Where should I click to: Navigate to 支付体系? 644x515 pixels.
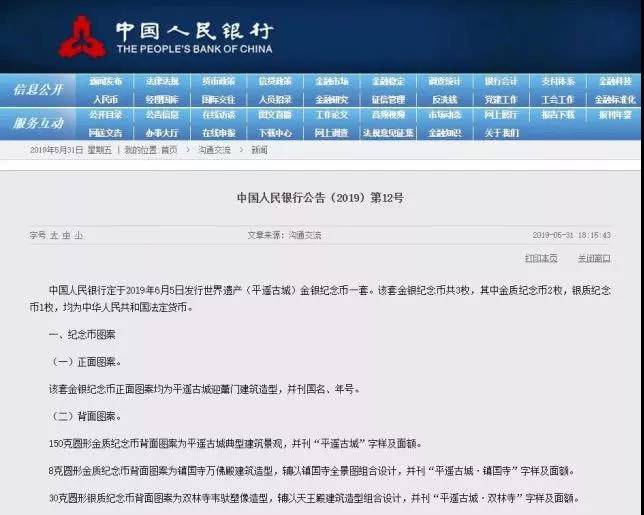[x=558, y=81]
